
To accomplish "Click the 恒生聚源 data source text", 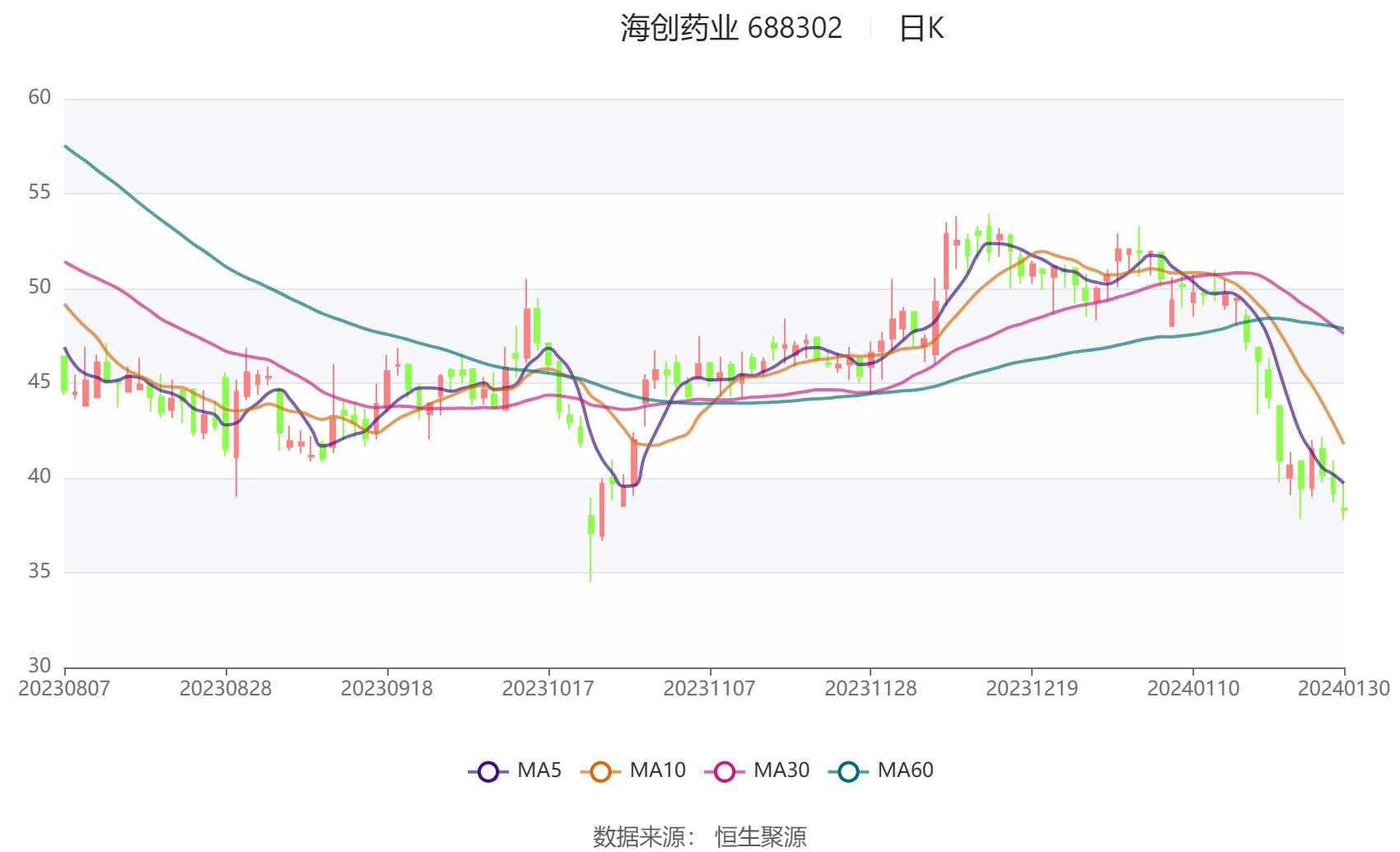I will (761, 836).
